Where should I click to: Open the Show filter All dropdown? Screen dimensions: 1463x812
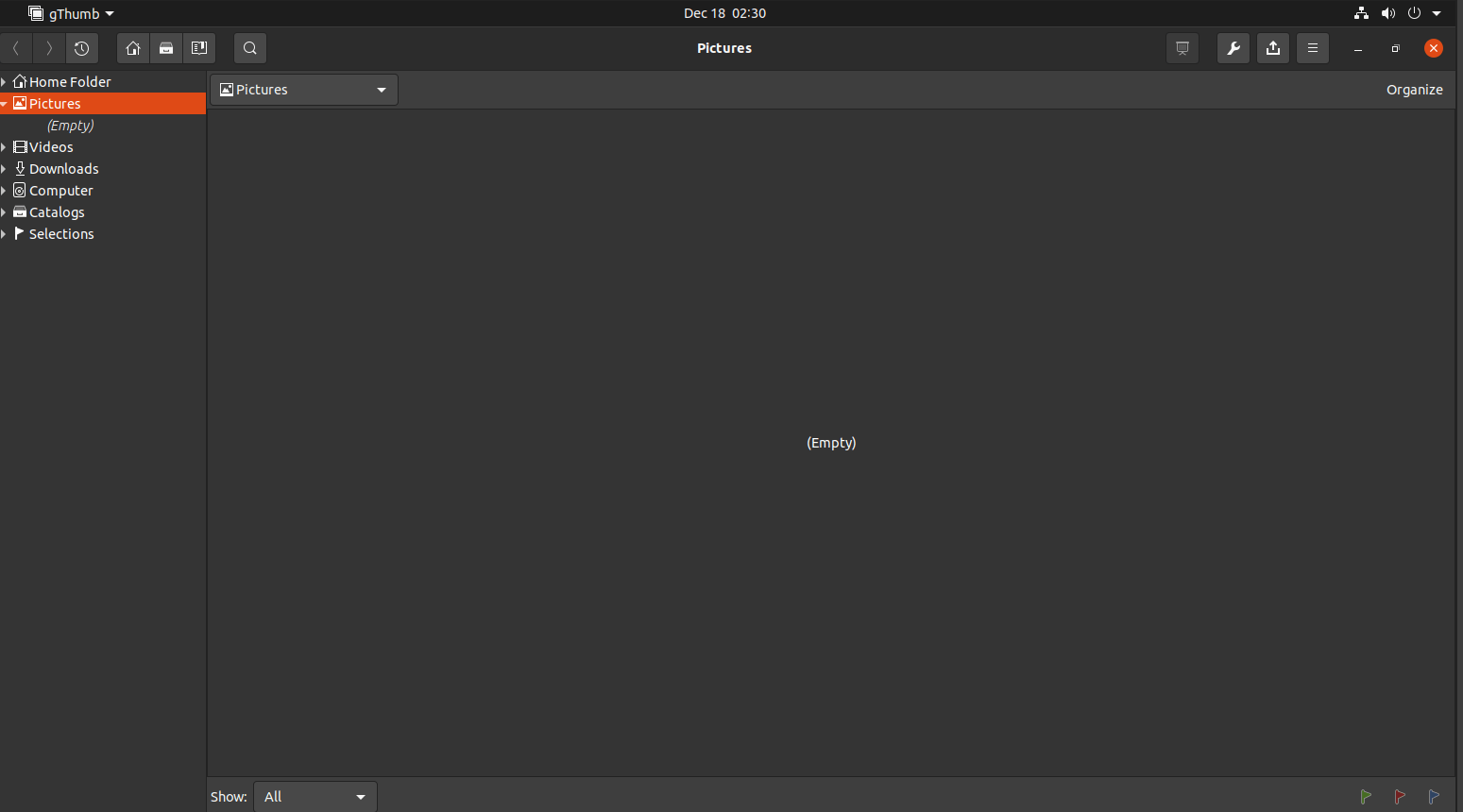[315, 797]
